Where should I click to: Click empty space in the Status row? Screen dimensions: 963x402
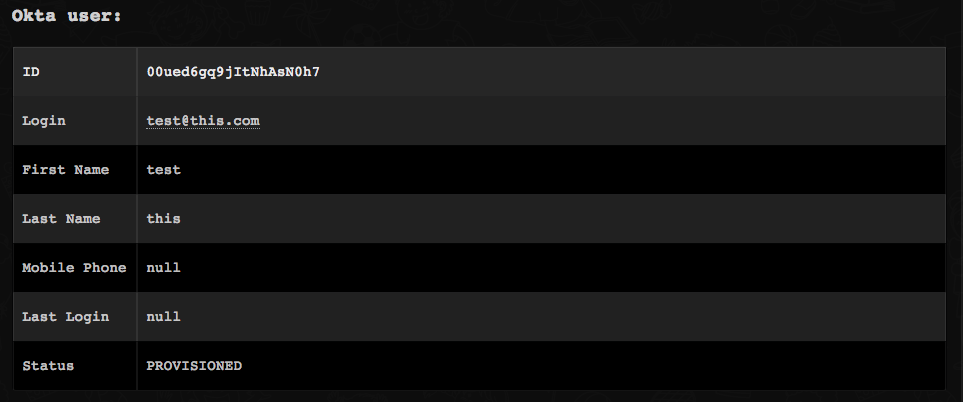point(600,366)
